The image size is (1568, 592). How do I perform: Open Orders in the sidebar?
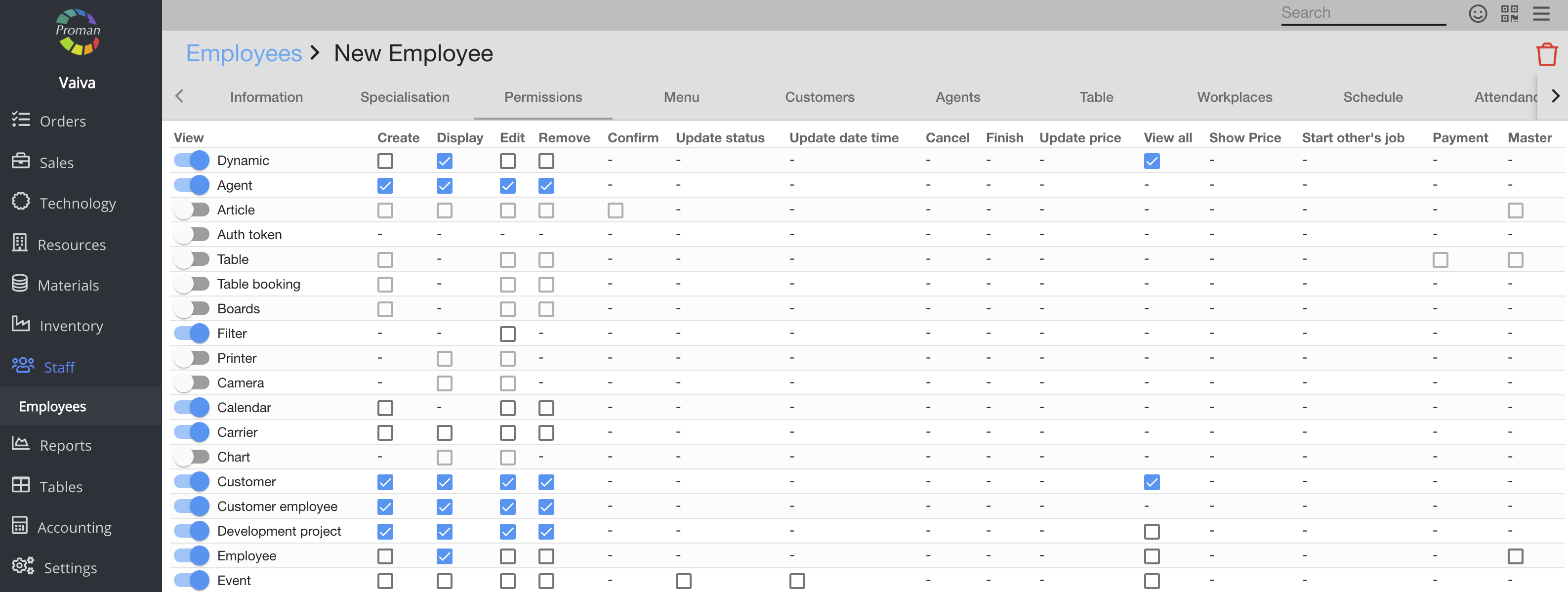pyautogui.click(x=62, y=121)
